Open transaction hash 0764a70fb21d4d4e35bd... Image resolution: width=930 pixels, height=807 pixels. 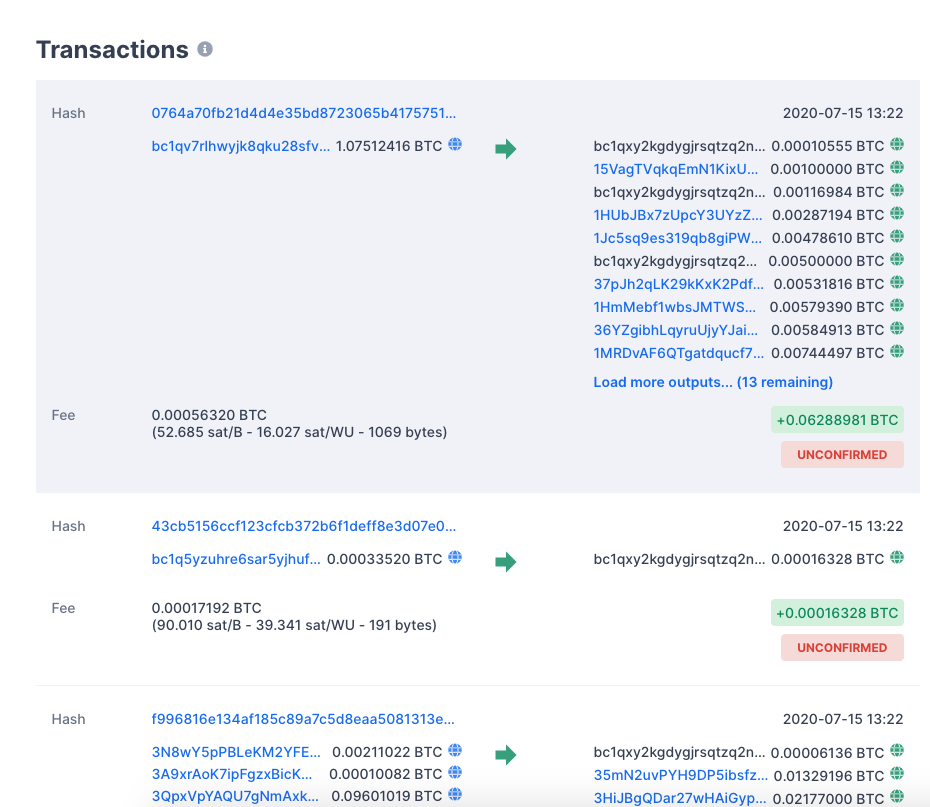(303, 113)
